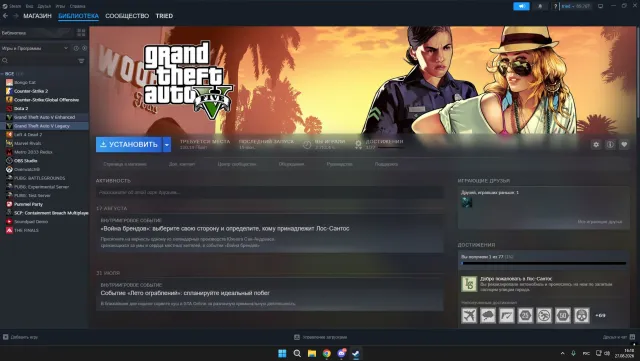The width and height of the screenshot is (640, 361).
Task: Click the library grid view icon
Action: pyautogui.click(x=81, y=33)
